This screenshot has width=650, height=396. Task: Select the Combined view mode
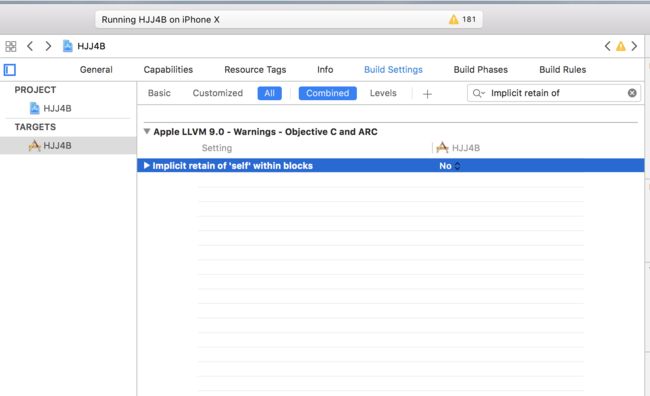click(x=327, y=93)
